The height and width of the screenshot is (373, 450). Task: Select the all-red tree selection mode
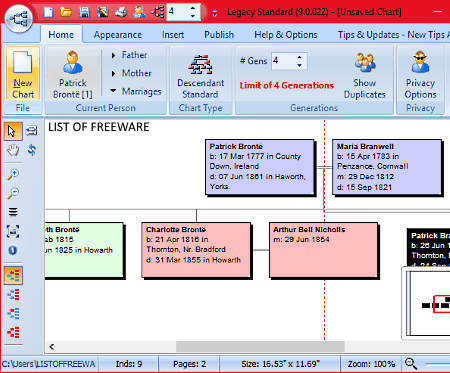(x=13, y=332)
